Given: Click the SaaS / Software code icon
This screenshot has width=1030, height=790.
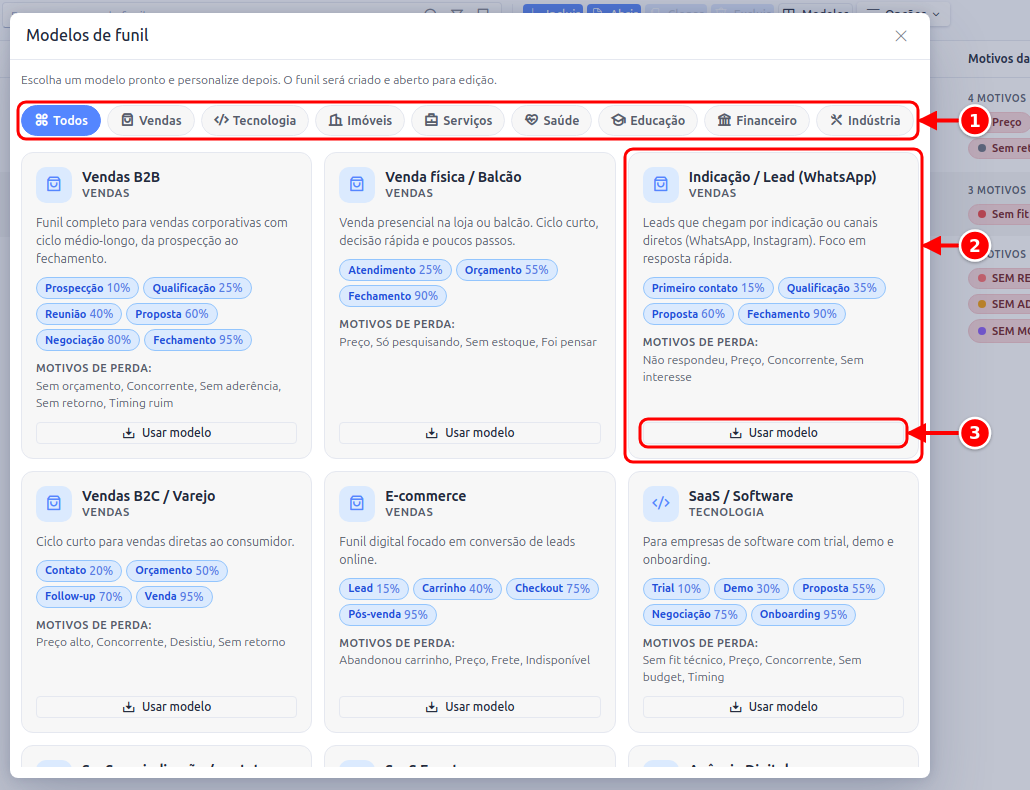Looking at the screenshot, I should click(660, 504).
